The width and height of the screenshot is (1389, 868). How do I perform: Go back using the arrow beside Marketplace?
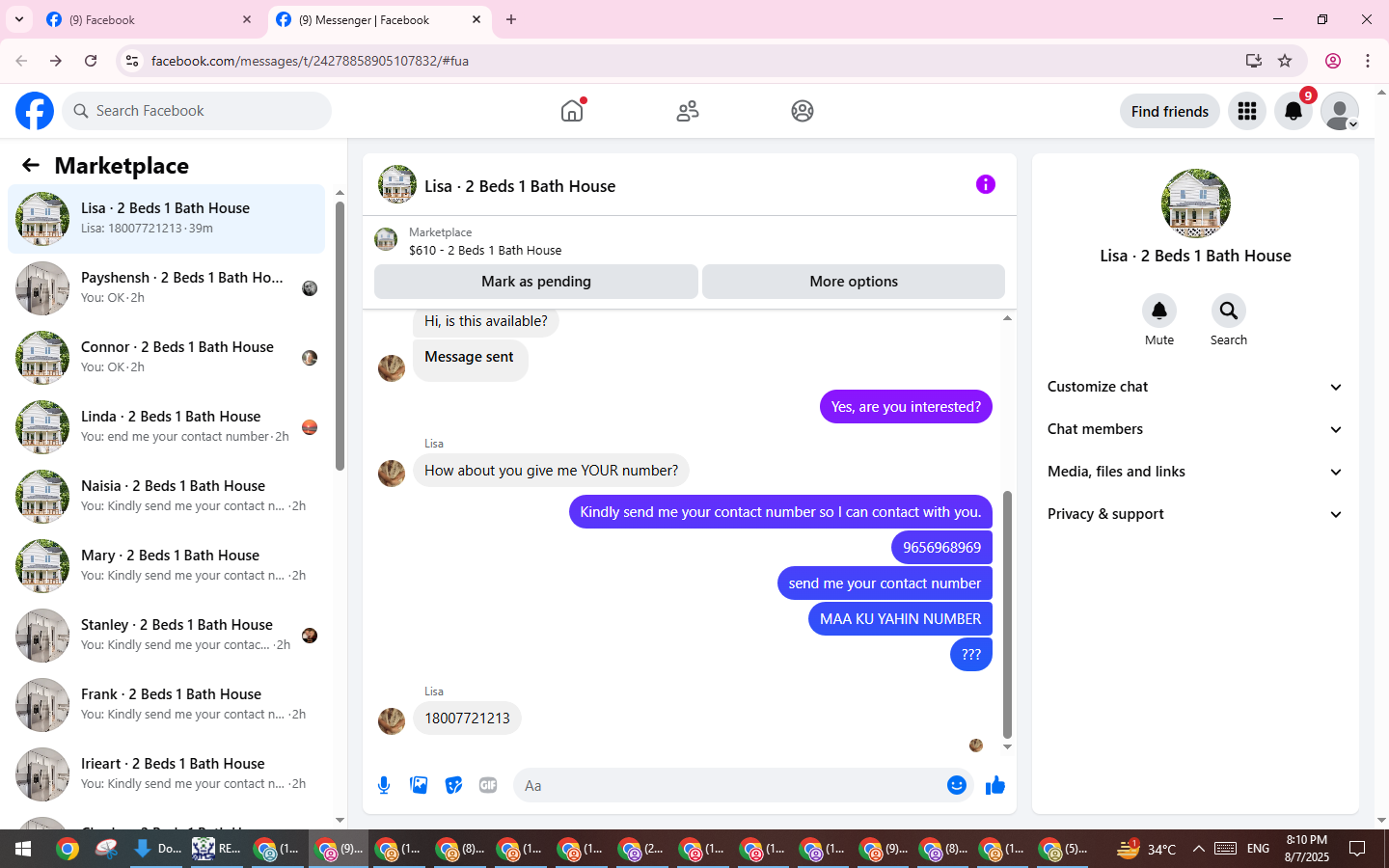point(31,165)
